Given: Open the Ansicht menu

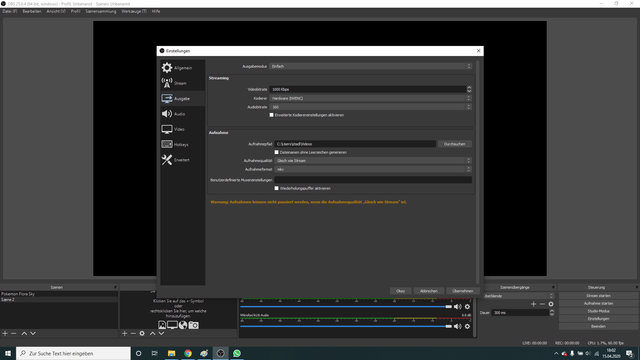Looking at the screenshot, I should [56, 11].
